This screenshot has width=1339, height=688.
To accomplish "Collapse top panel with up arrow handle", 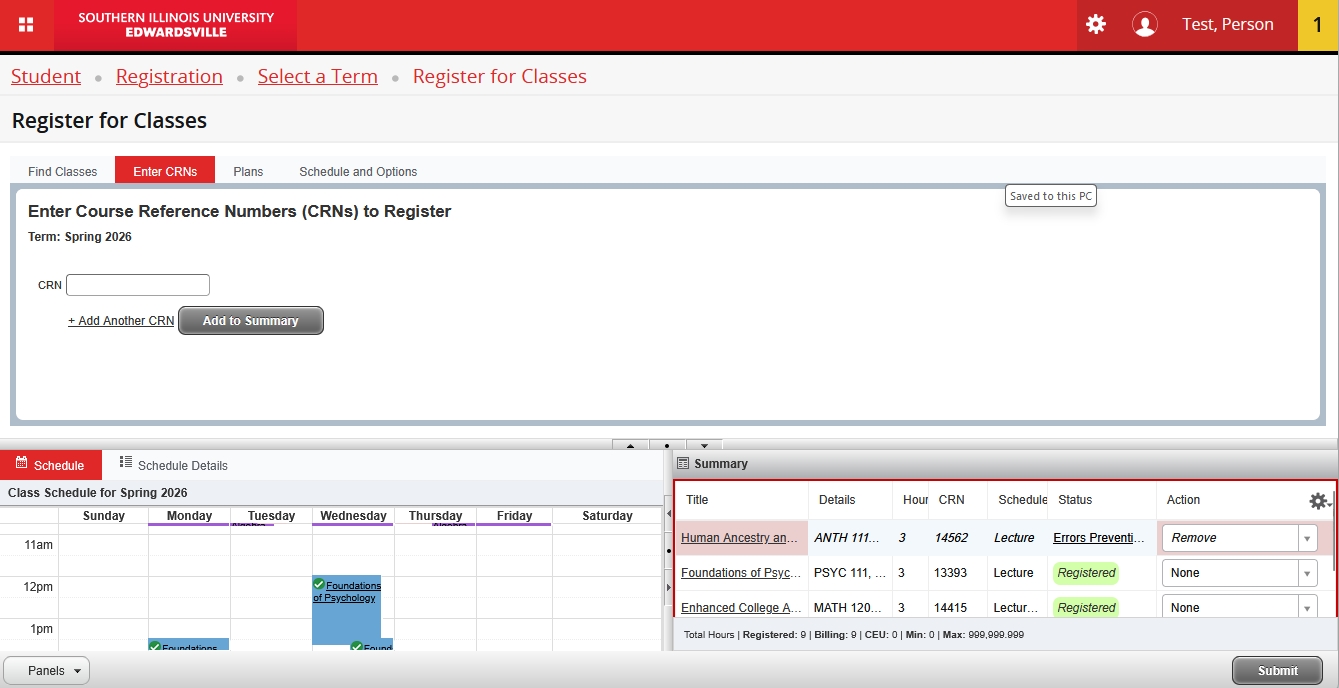I will point(630,445).
